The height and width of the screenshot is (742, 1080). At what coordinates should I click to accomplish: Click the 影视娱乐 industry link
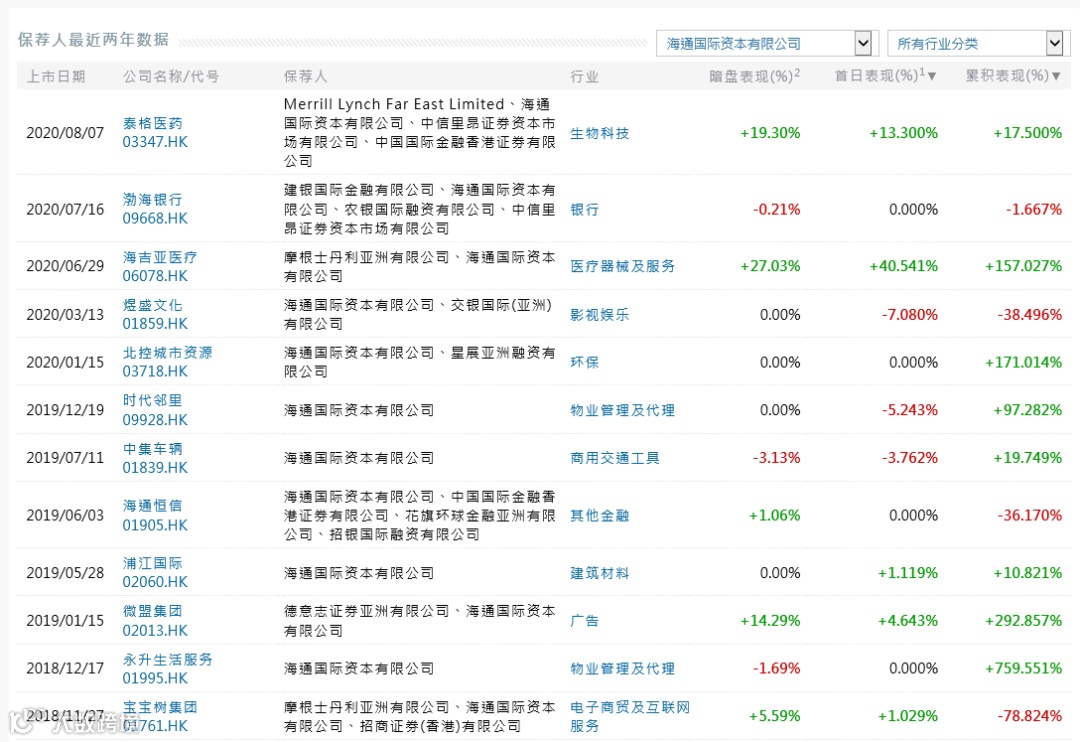point(599,315)
